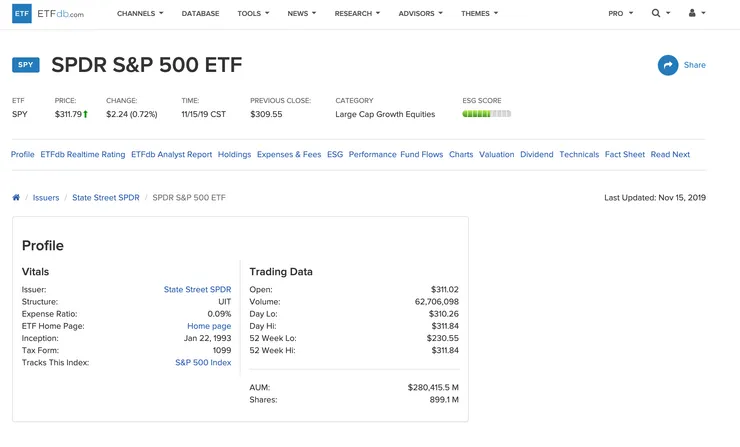Click the green price up arrow

point(85,115)
